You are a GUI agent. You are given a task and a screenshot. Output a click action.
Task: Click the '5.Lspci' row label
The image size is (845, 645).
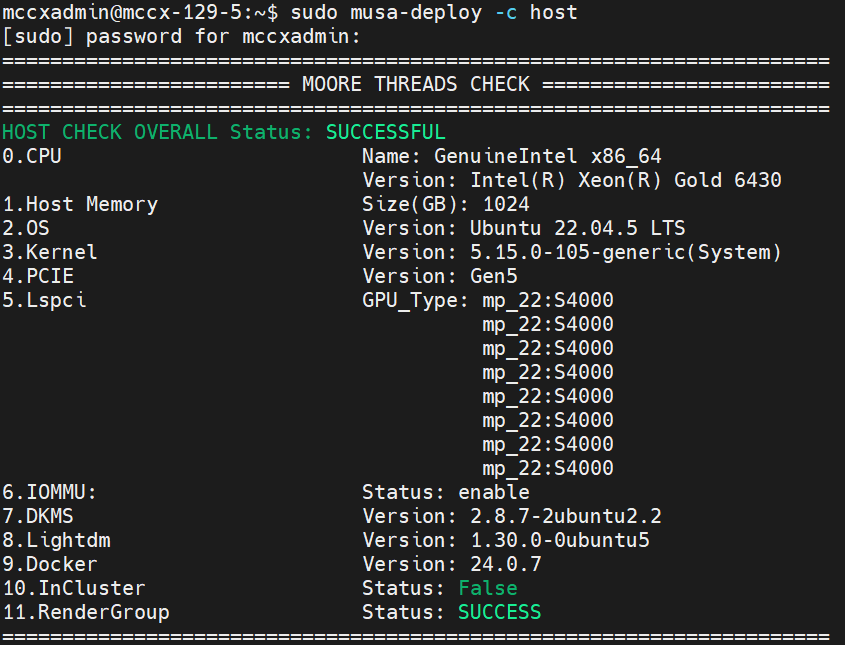click(44, 300)
